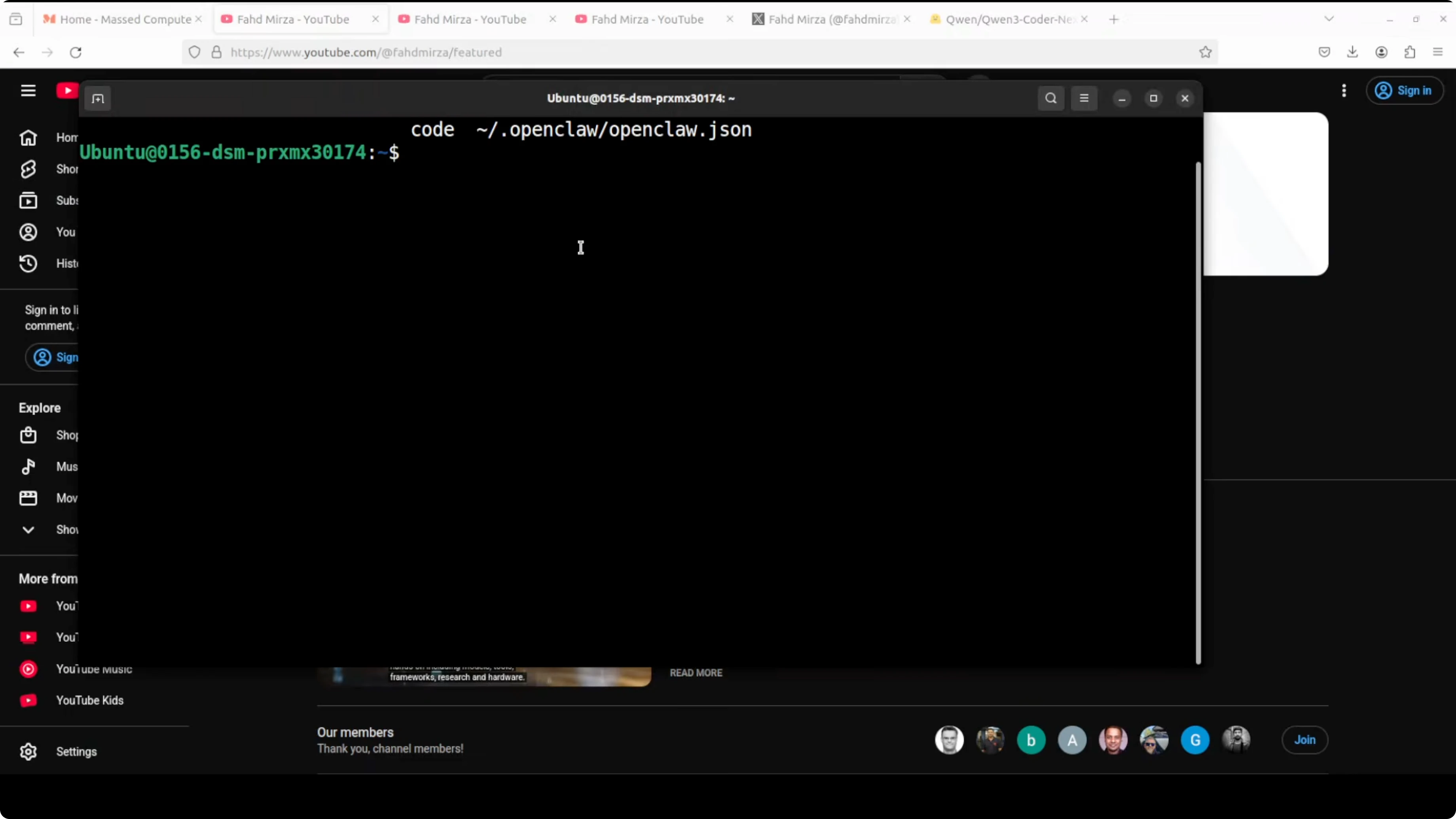The image size is (1456, 819).
Task: Bookmark this page with star icon
Action: point(1206,52)
